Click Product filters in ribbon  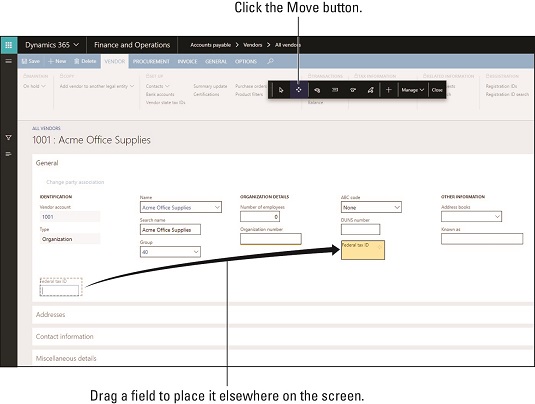tap(249, 94)
